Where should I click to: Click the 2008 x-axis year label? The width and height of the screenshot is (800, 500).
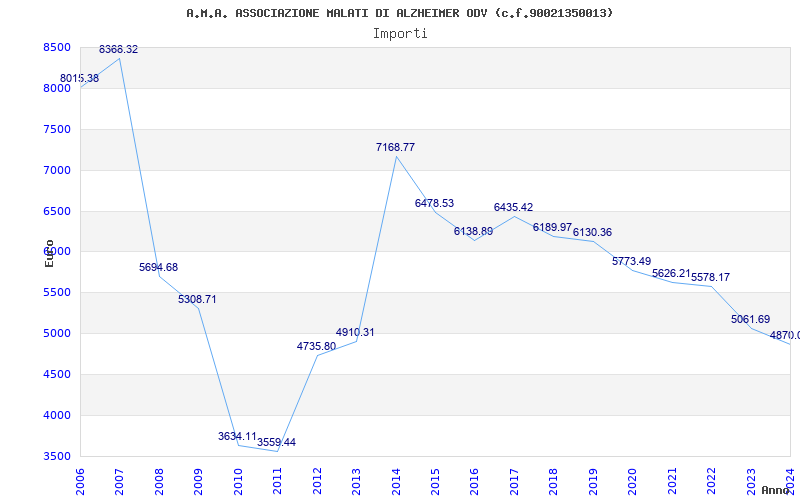coord(159,481)
